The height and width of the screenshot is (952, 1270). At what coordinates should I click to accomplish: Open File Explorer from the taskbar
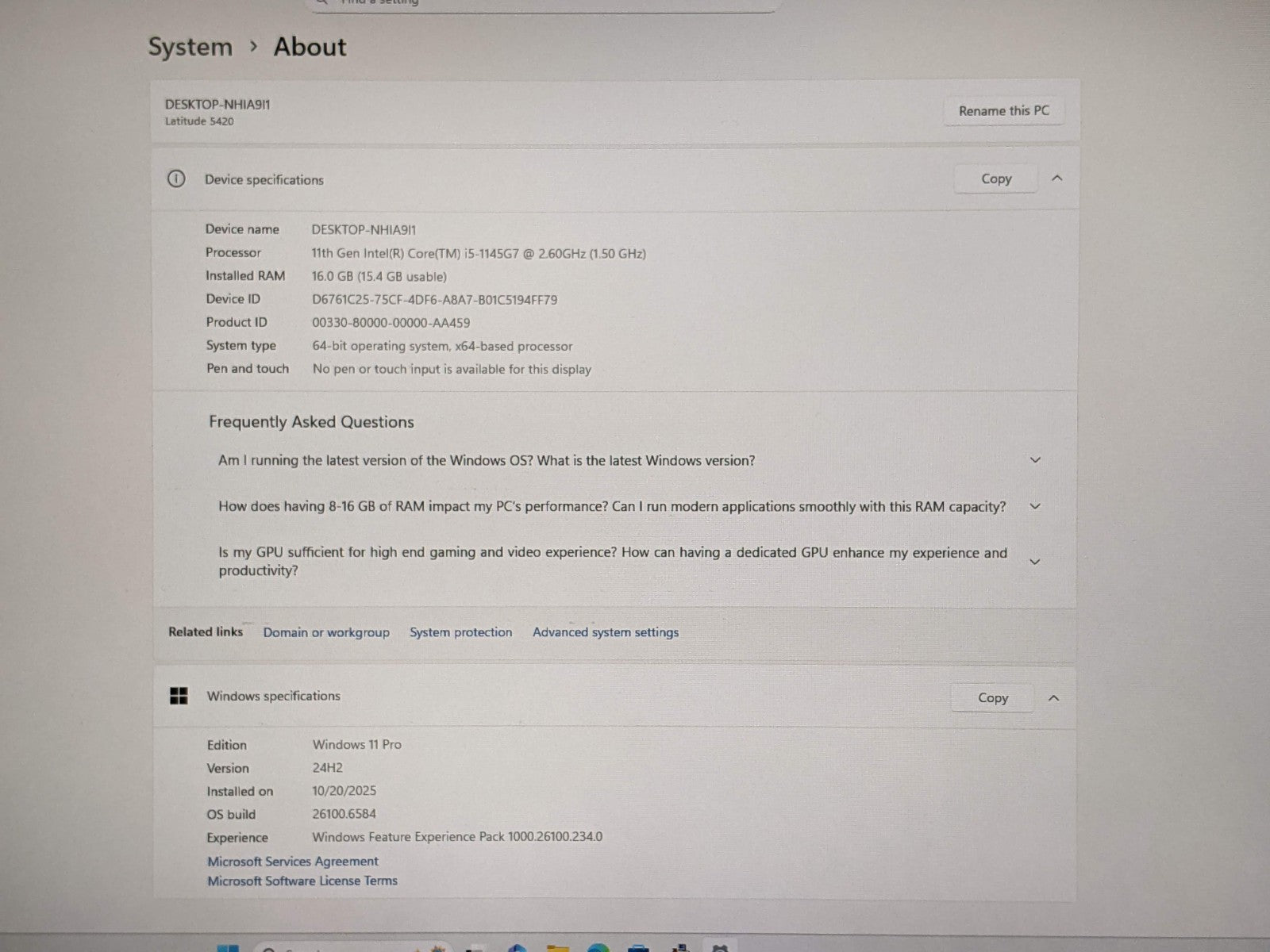pyautogui.click(x=558, y=948)
